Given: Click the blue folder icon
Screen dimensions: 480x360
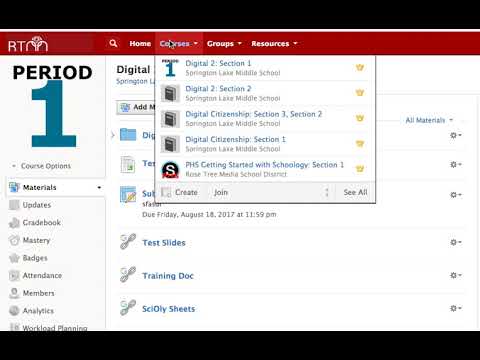Looking at the screenshot, I should [x=128, y=135].
